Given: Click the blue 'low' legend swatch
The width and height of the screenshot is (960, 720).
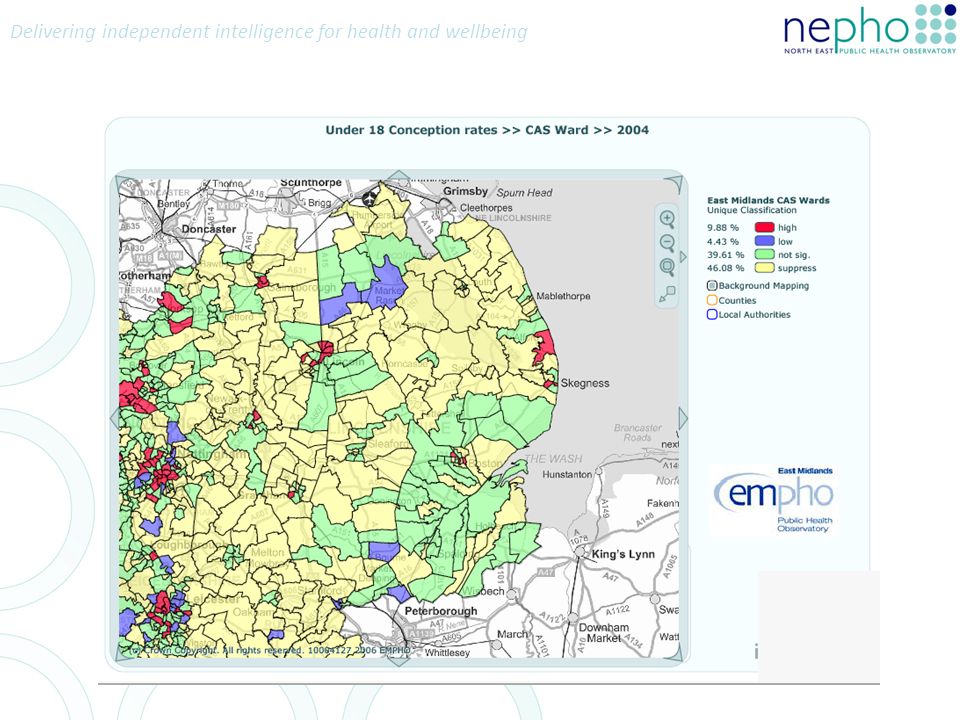Looking at the screenshot, I should pyautogui.click(x=765, y=241).
